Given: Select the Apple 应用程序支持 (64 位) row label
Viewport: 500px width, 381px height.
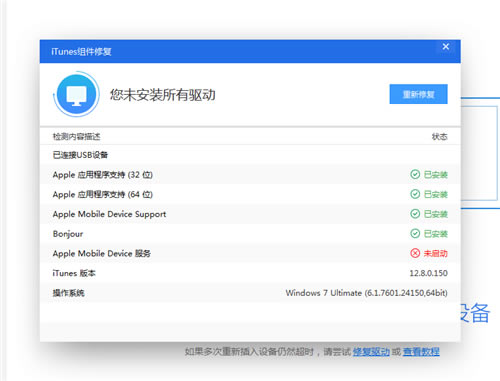Looking at the screenshot, I should tap(103, 194).
